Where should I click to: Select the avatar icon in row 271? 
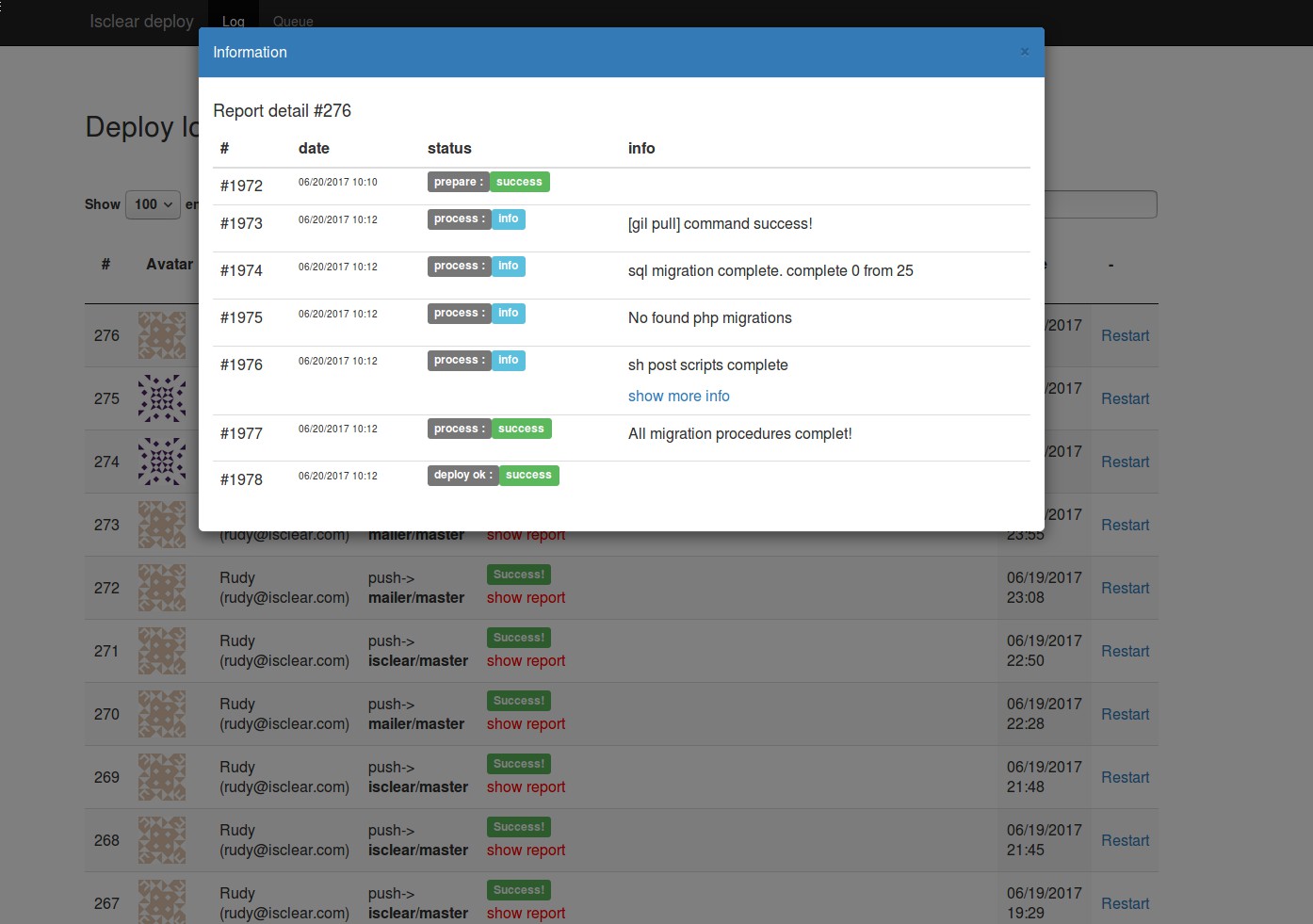162,651
